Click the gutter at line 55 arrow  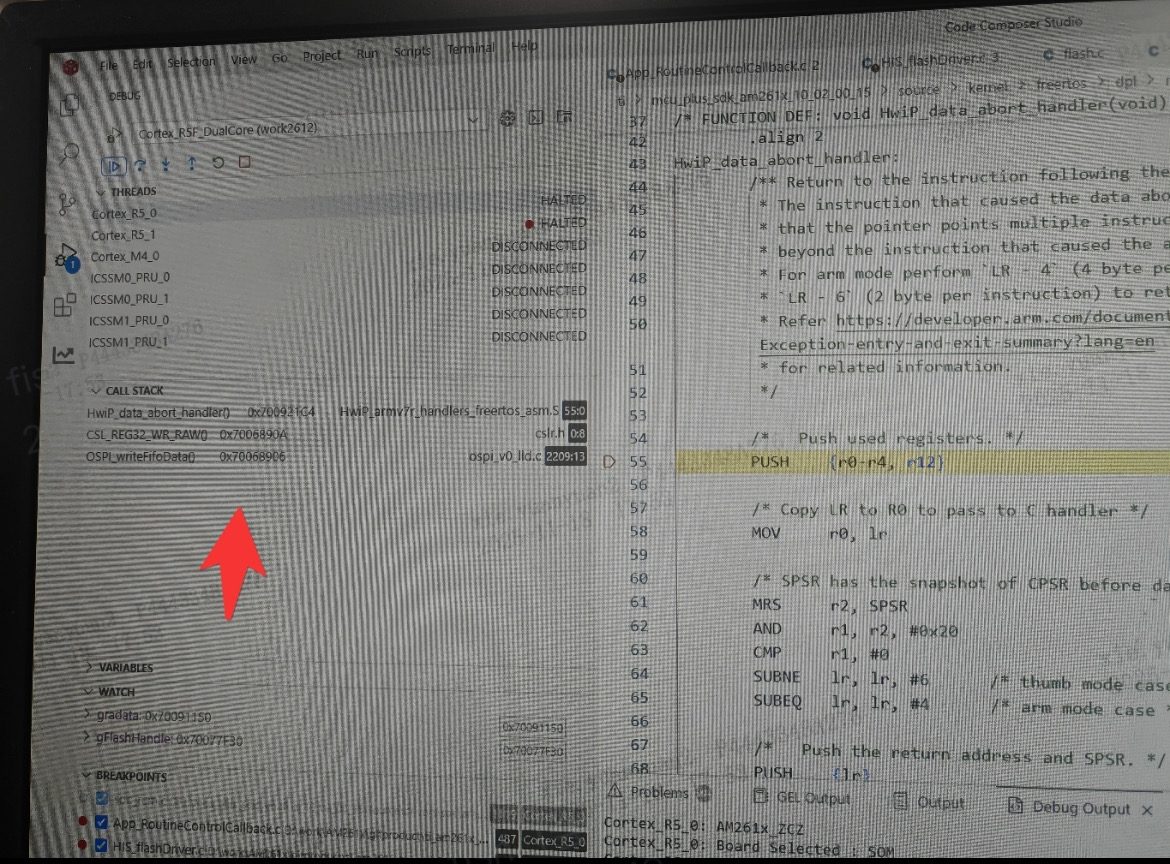pyautogui.click(x=609, y=462)
